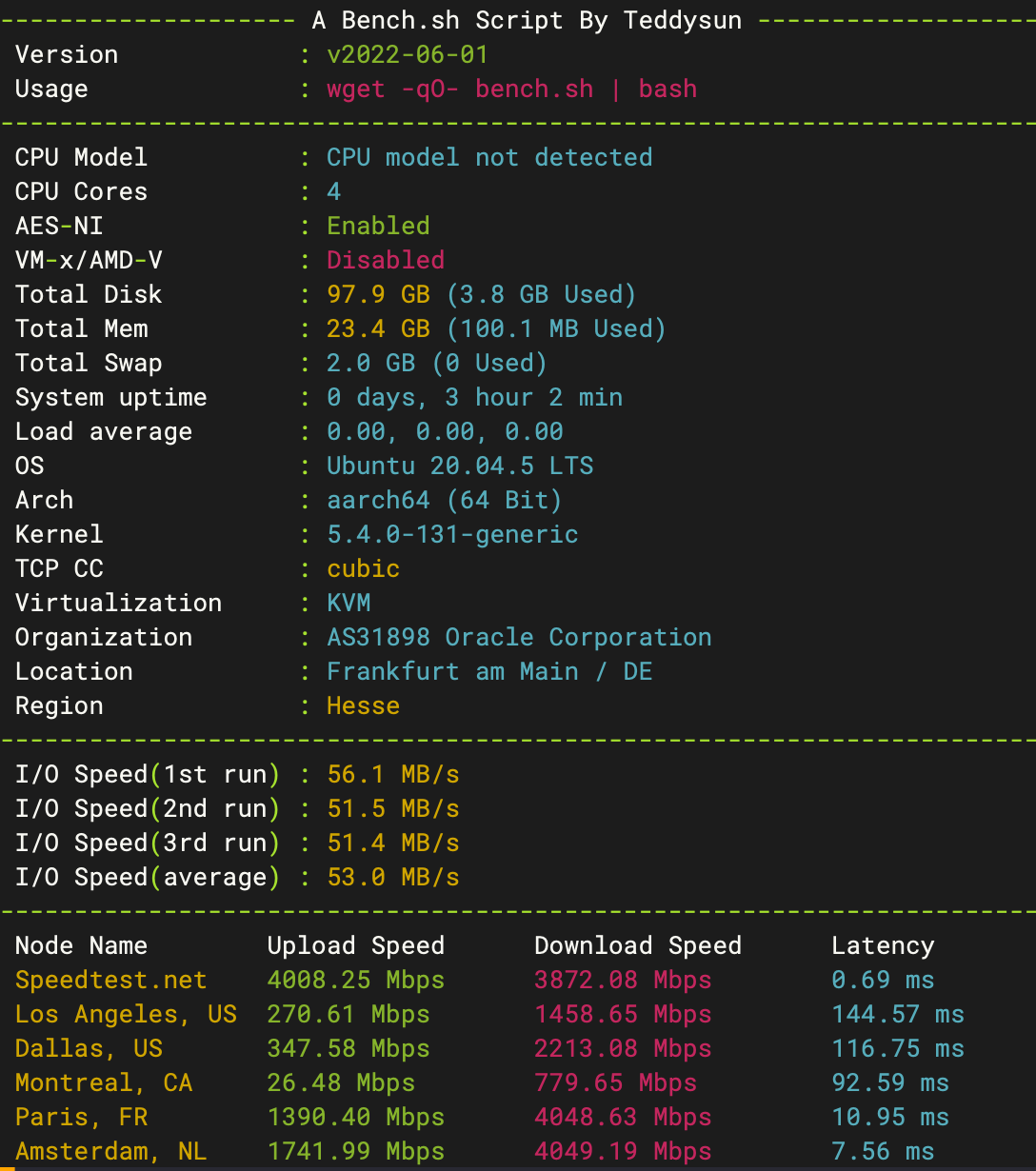The image size is (1036, 1171).
Task: Click the region value 'Hesse'
Action: click(363, 705)
